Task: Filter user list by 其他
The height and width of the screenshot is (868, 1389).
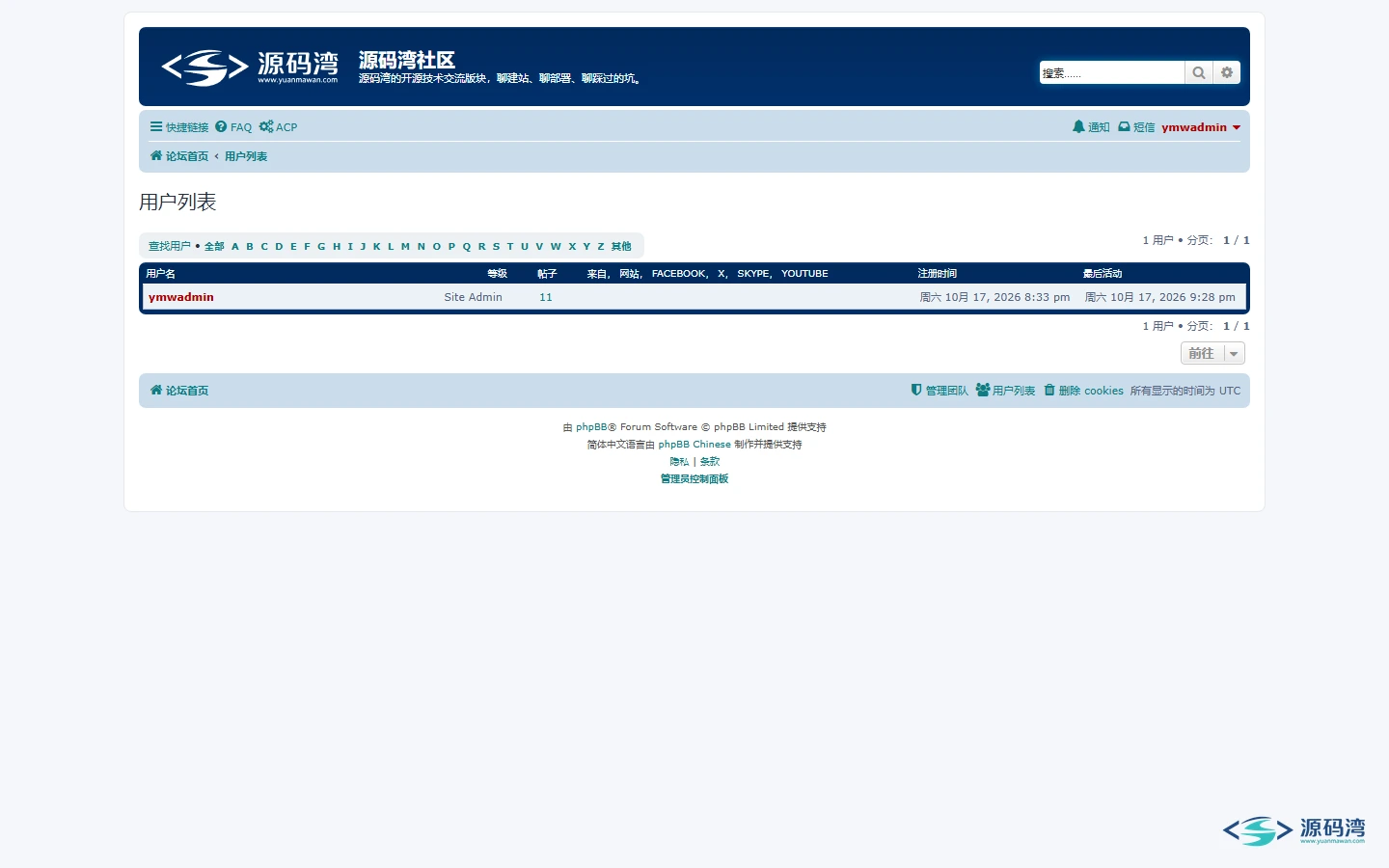Action: 621,246
